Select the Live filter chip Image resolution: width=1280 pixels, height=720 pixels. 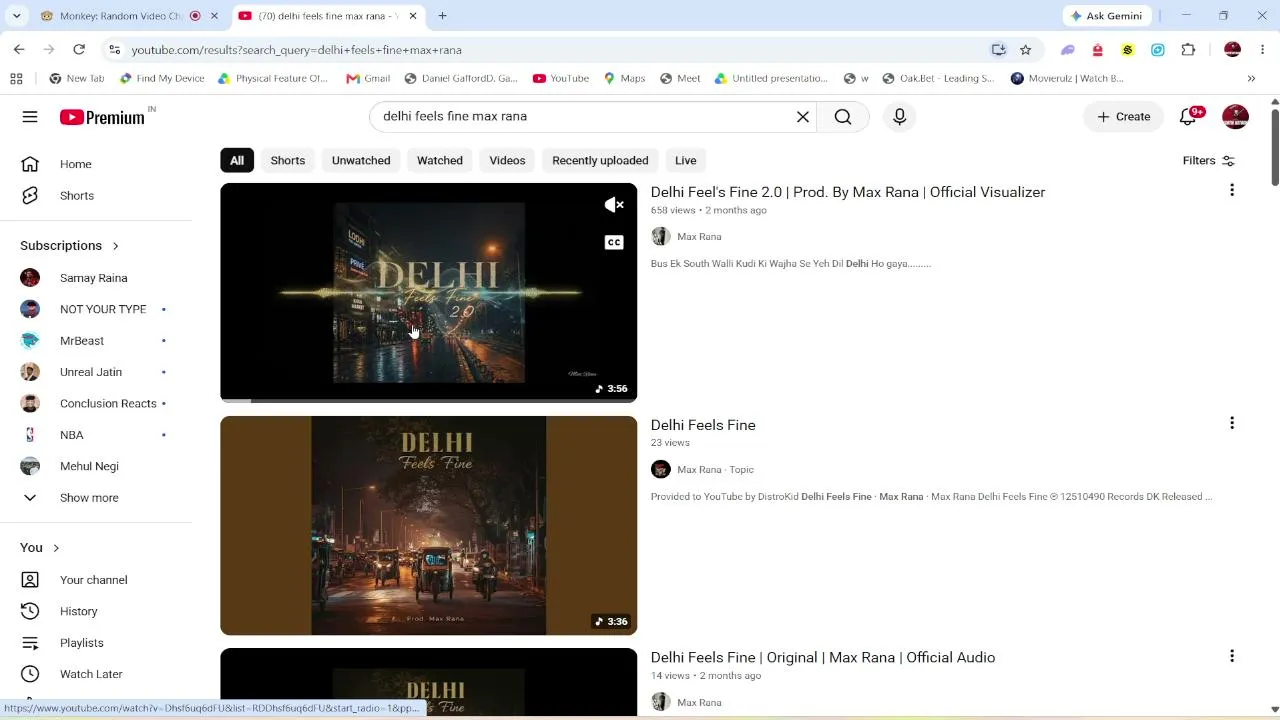(685, 160)
